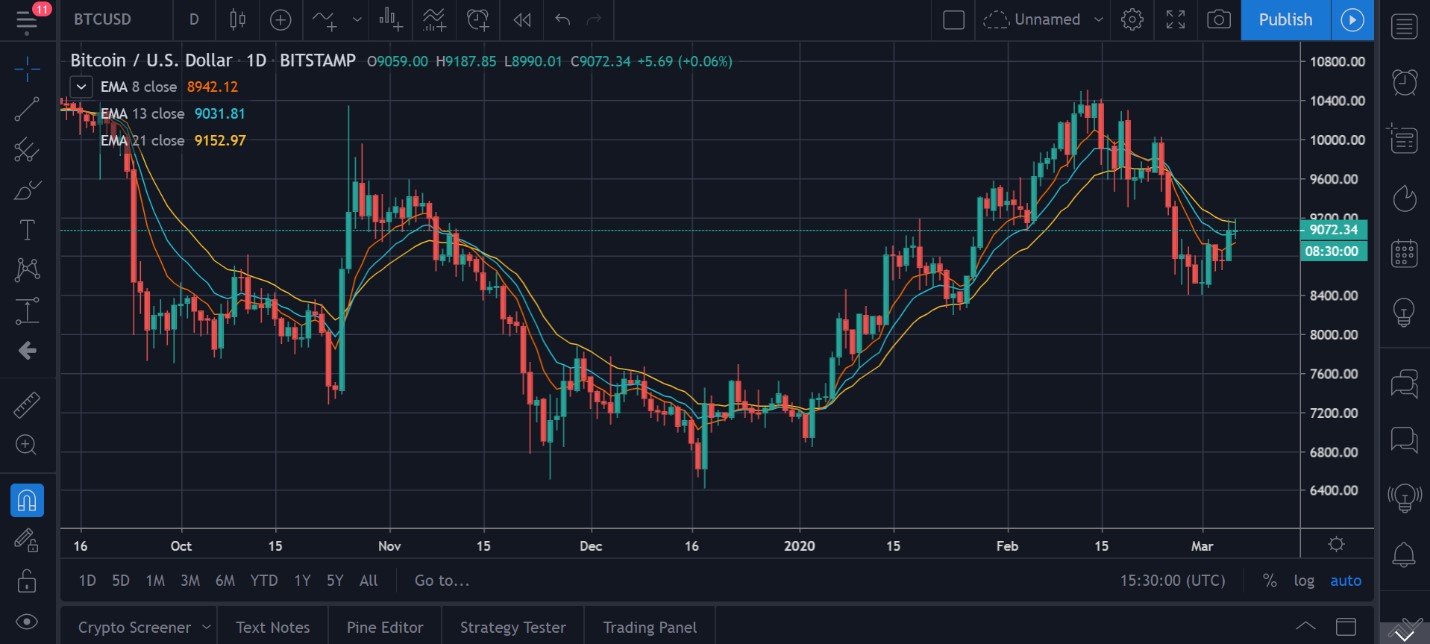Click the Publish button
Image resolution: width=1430 pixels, height=644 pixels.
[1285, 19]
